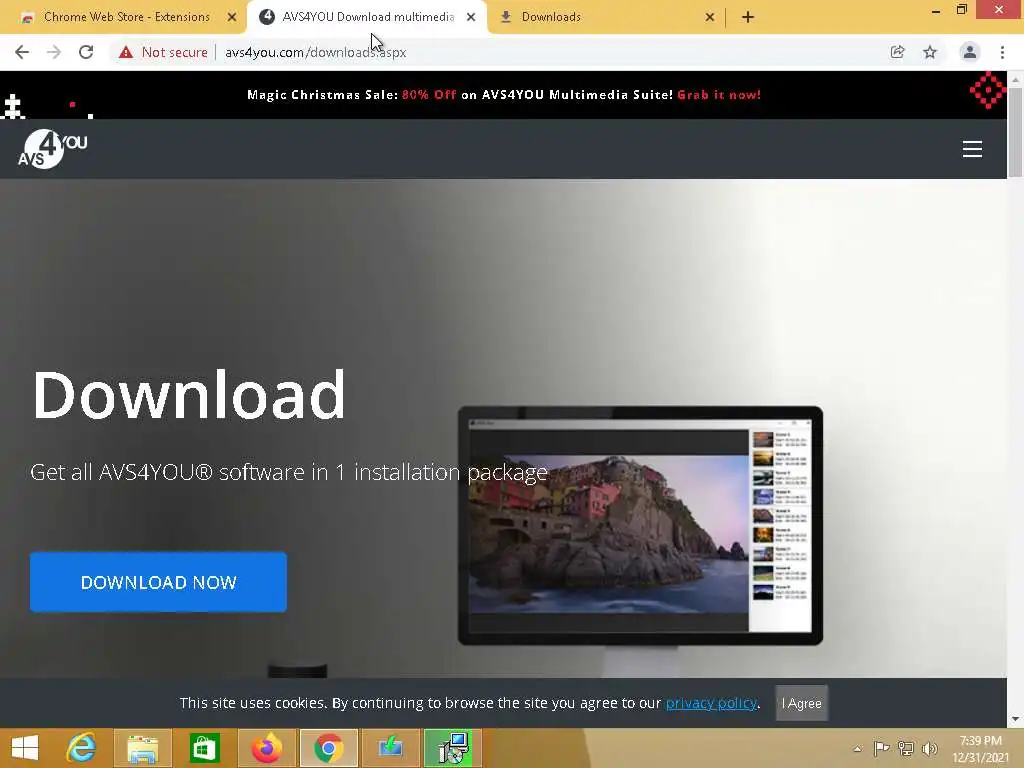The height and width of the screenshot is (768, 1024).
Task: Click the browser forward arrow
Action: click(54, 52)
